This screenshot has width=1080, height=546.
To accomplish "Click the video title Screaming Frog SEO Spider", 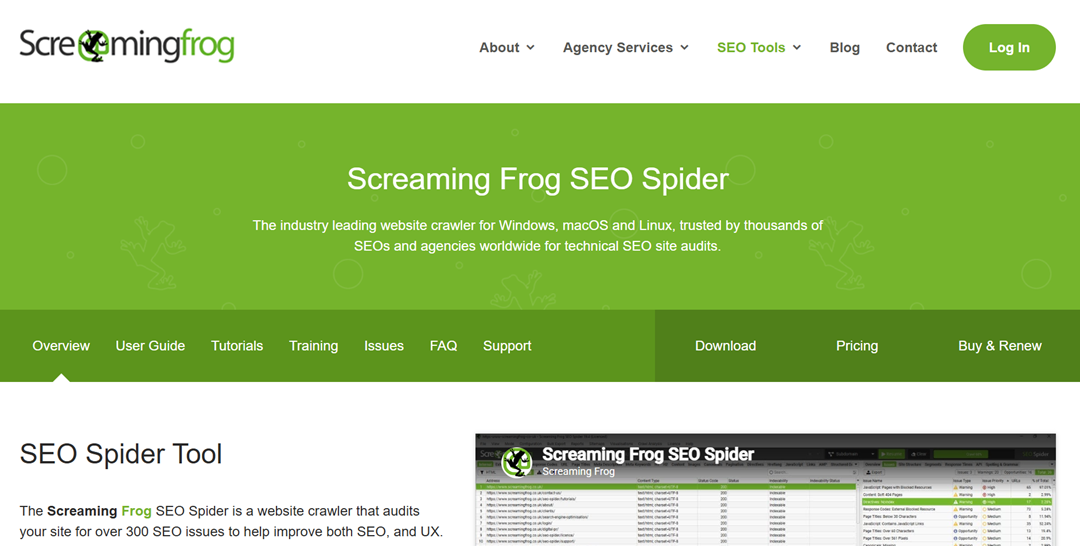I will (x=647, y=454).
